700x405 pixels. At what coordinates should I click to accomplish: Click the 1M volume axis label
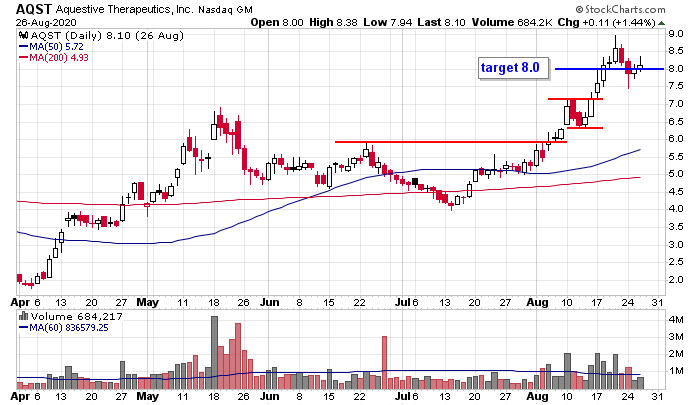pos(676,371)
